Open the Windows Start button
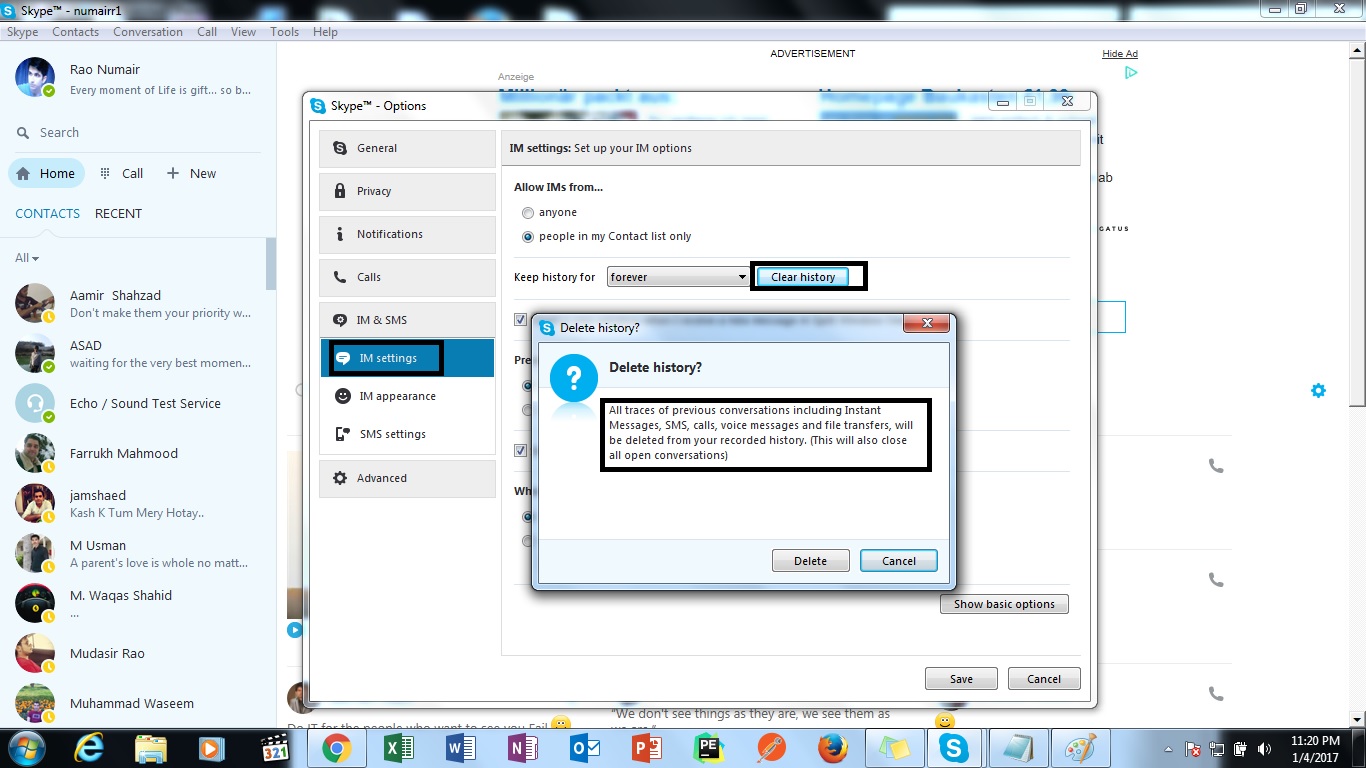 [25, 748]
